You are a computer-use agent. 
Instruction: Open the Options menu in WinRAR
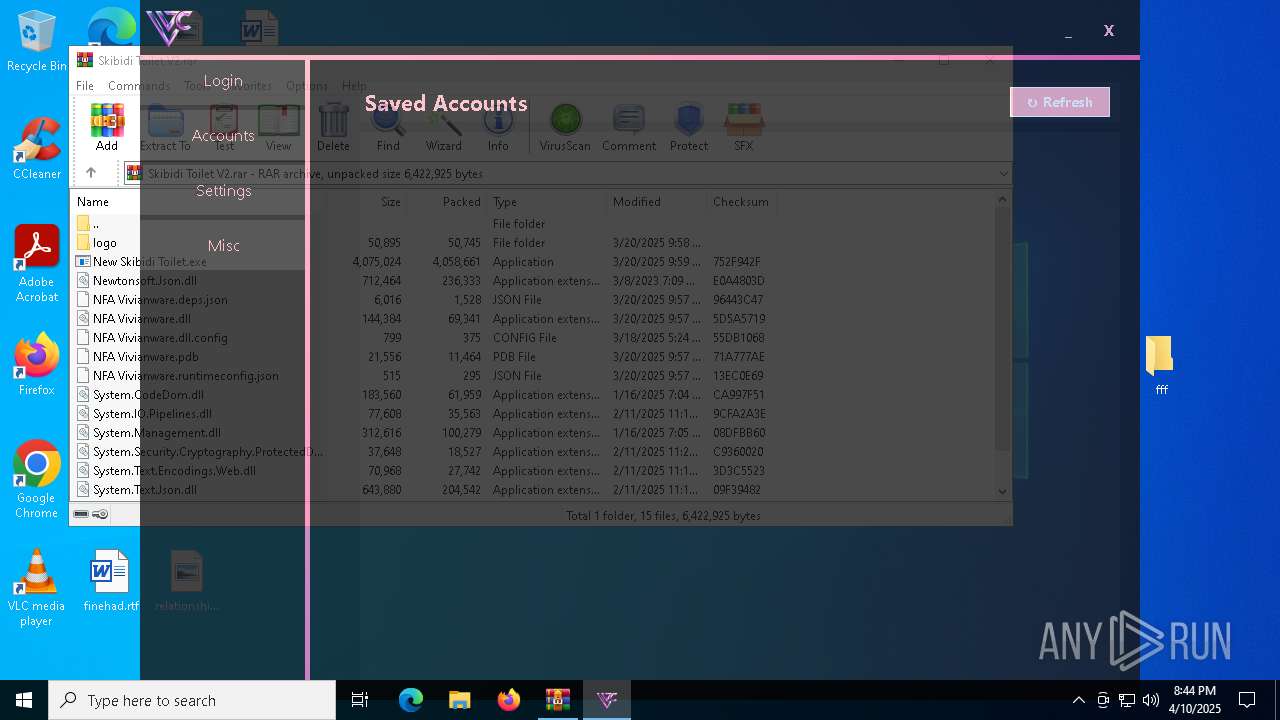pos(307,86)
